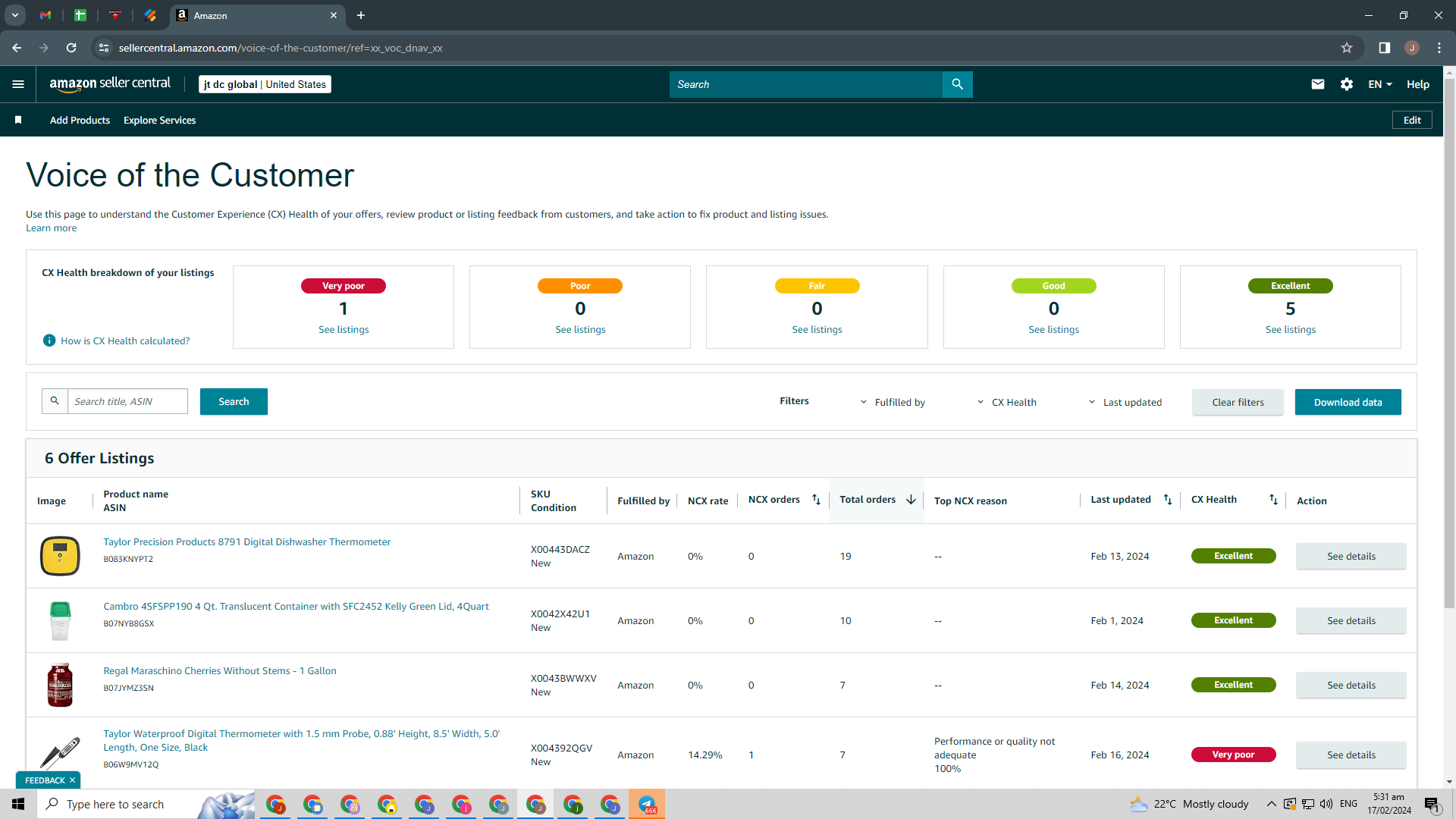Bookmark this page with the star icon

coord(1347,48)
